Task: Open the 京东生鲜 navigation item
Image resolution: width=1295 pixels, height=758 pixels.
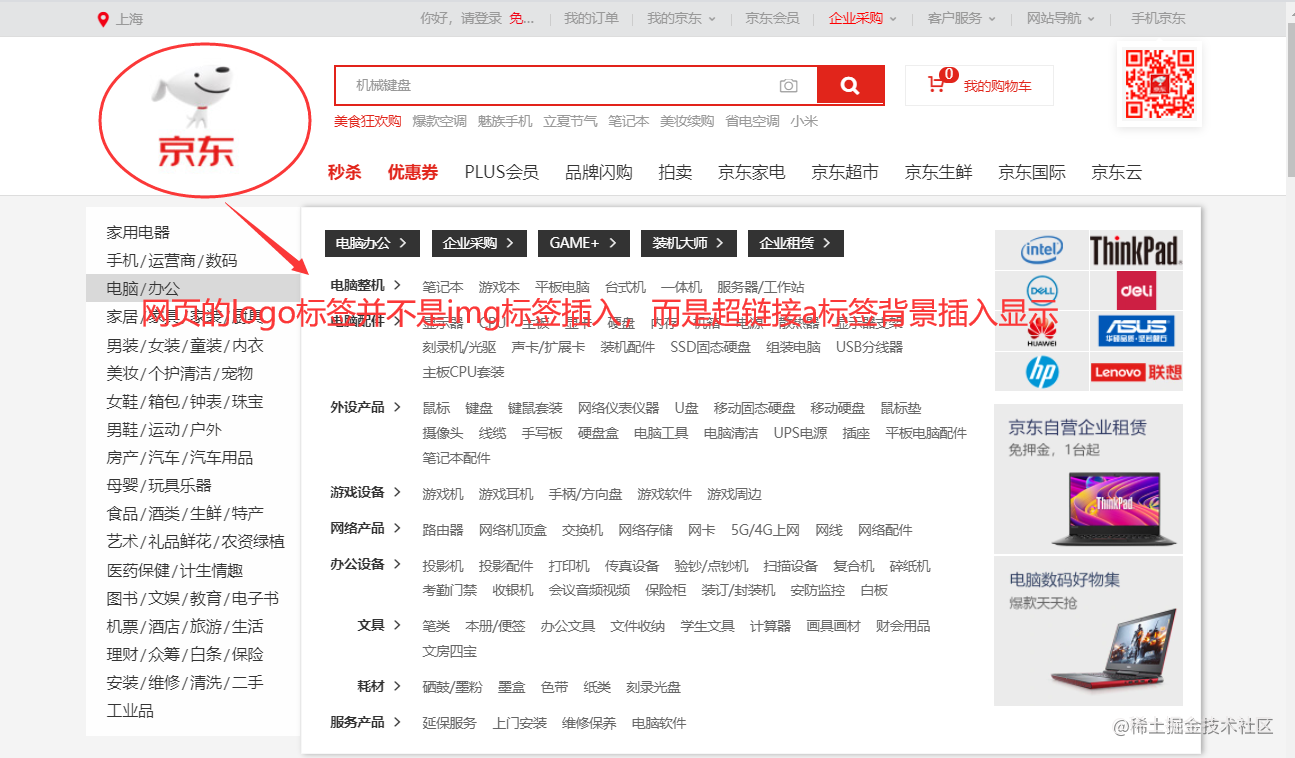Action: (938, 172)
